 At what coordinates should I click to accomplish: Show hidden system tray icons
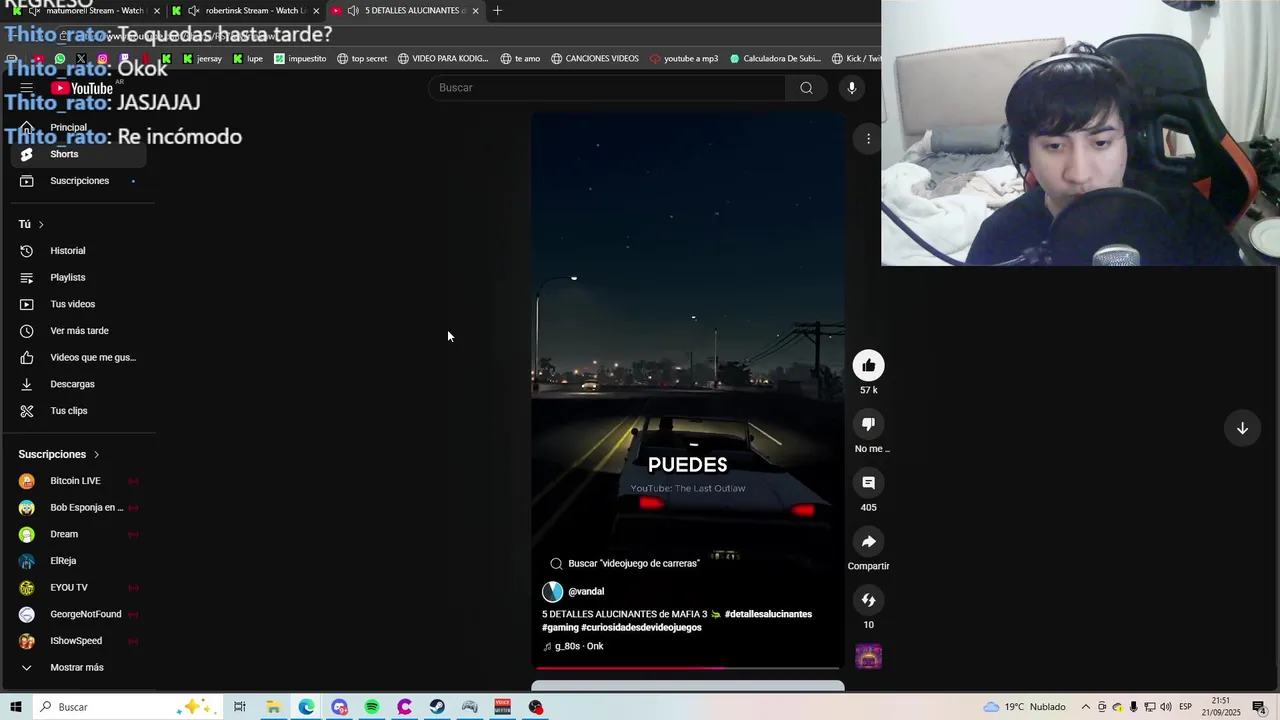(1085, 707)
